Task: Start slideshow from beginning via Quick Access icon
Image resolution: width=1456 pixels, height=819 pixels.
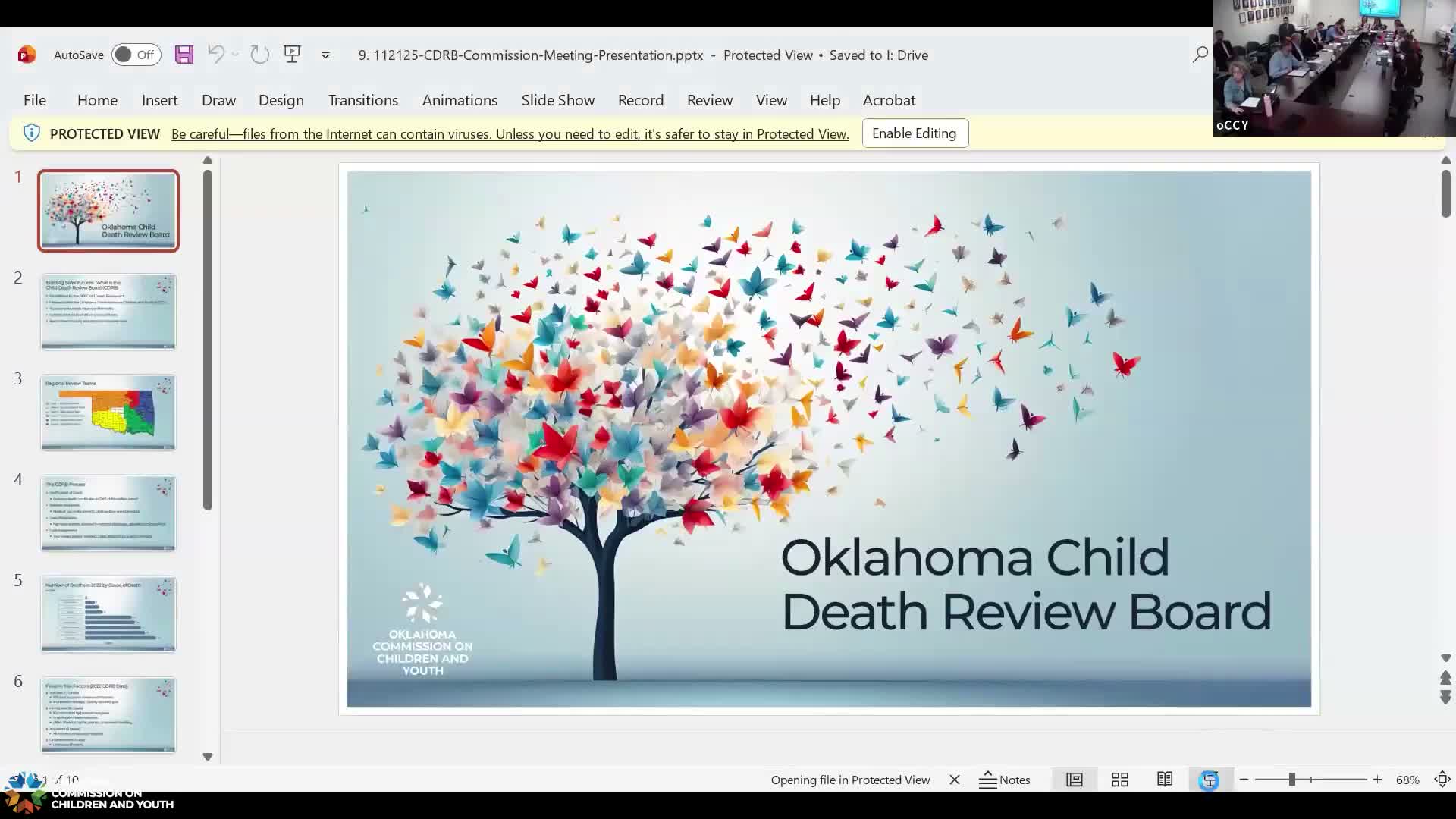Action: [x=292, y=55]
